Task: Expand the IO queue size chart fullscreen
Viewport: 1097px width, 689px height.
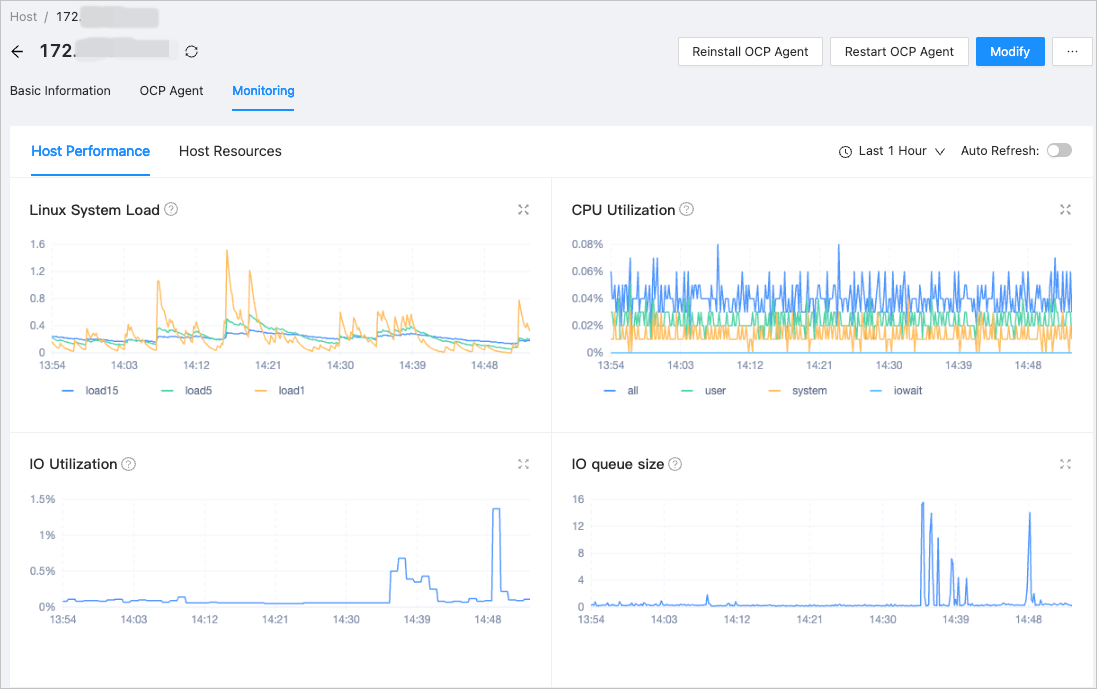Action: (x=1065, y=464)
